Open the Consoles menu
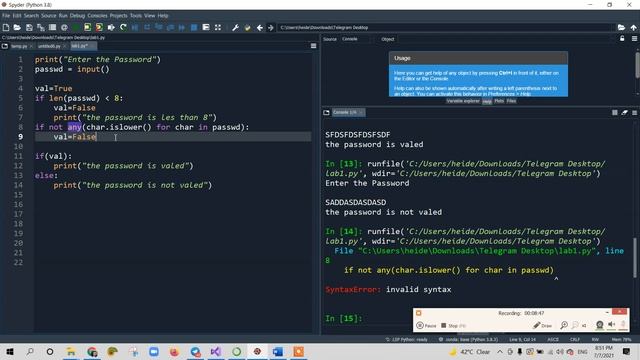The width and height of the screenshot is (640, 360). point(97,16)
